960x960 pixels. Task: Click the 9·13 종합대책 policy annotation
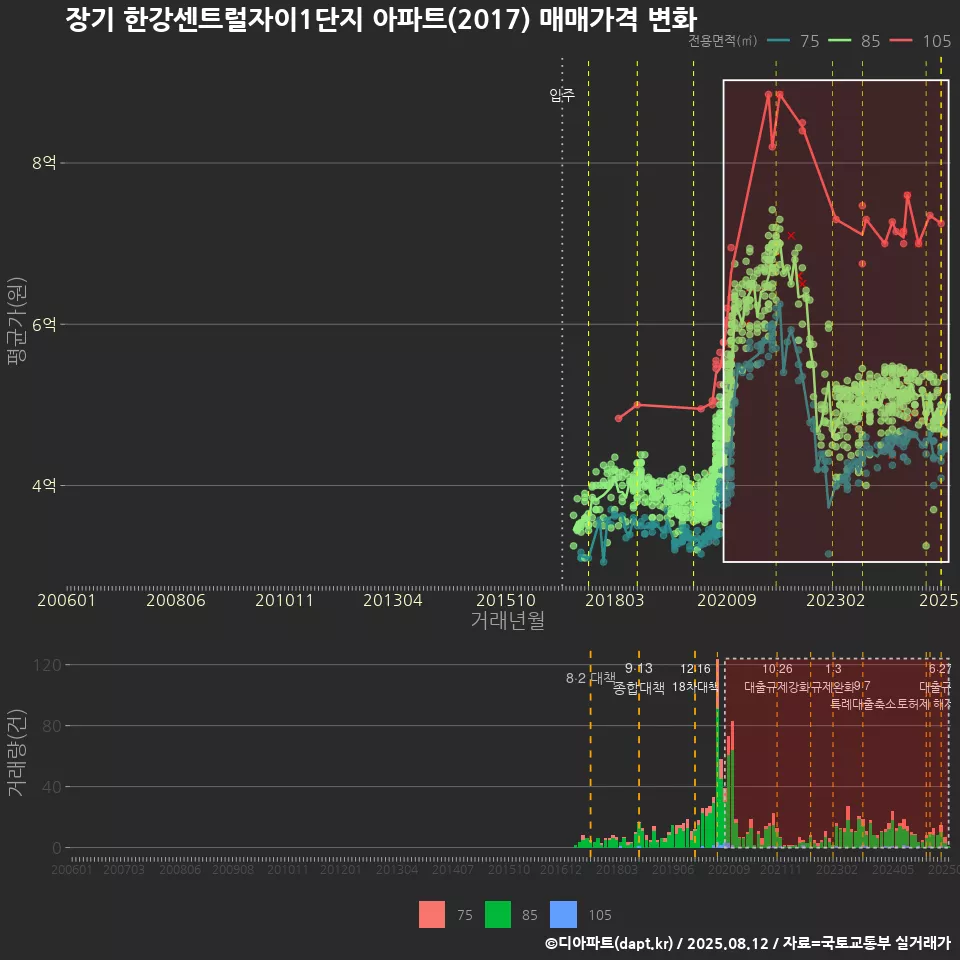[639, 678]
